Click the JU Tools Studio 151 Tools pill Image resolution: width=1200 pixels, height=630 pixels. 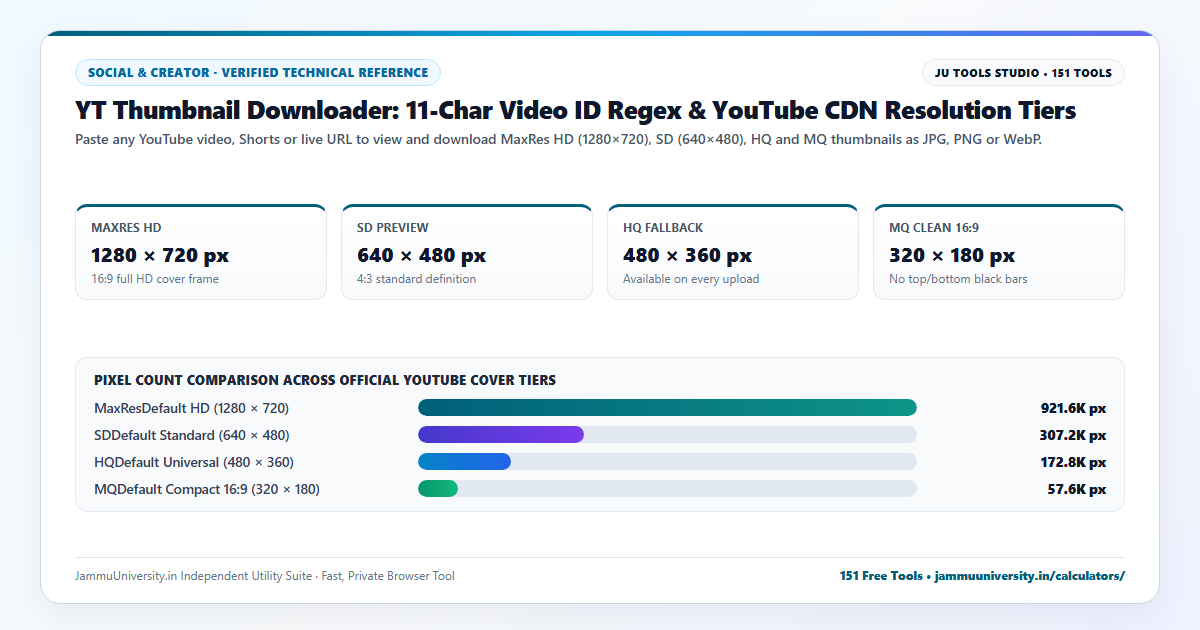click(x=1023, y=73)
